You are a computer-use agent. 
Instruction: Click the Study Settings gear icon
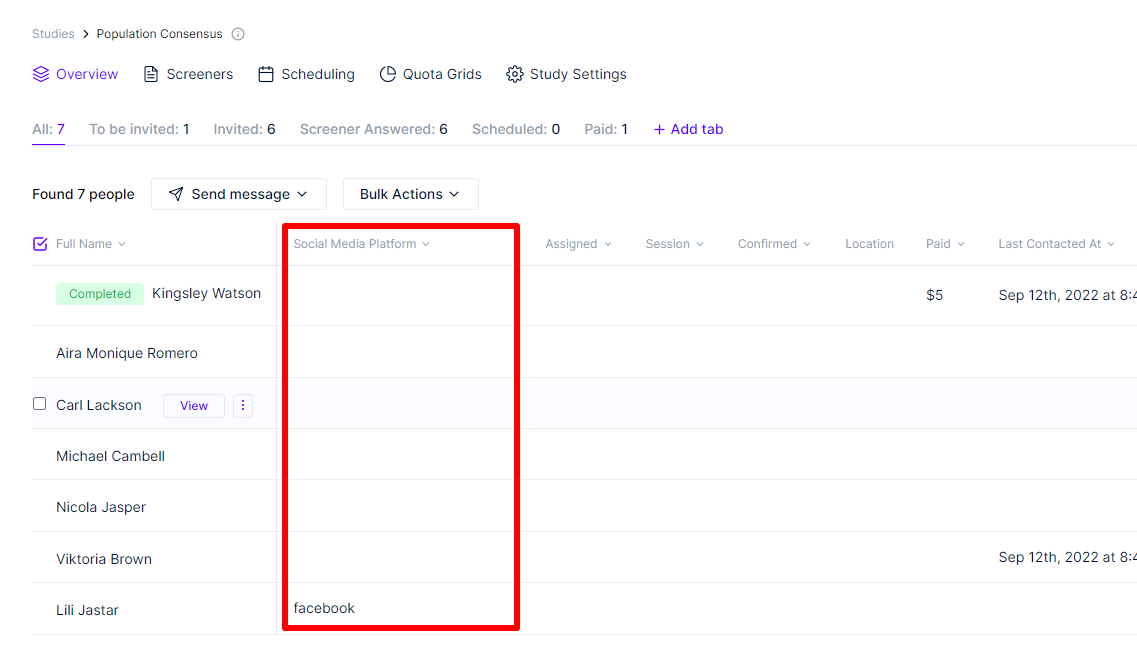(515, 74)
